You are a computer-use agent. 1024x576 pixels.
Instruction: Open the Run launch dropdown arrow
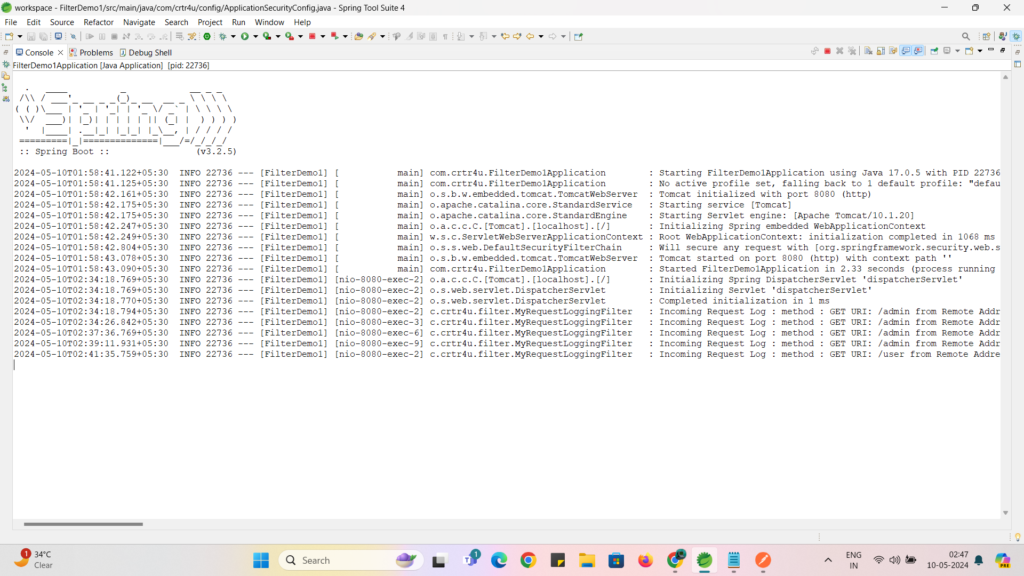(x=255, y=37)
